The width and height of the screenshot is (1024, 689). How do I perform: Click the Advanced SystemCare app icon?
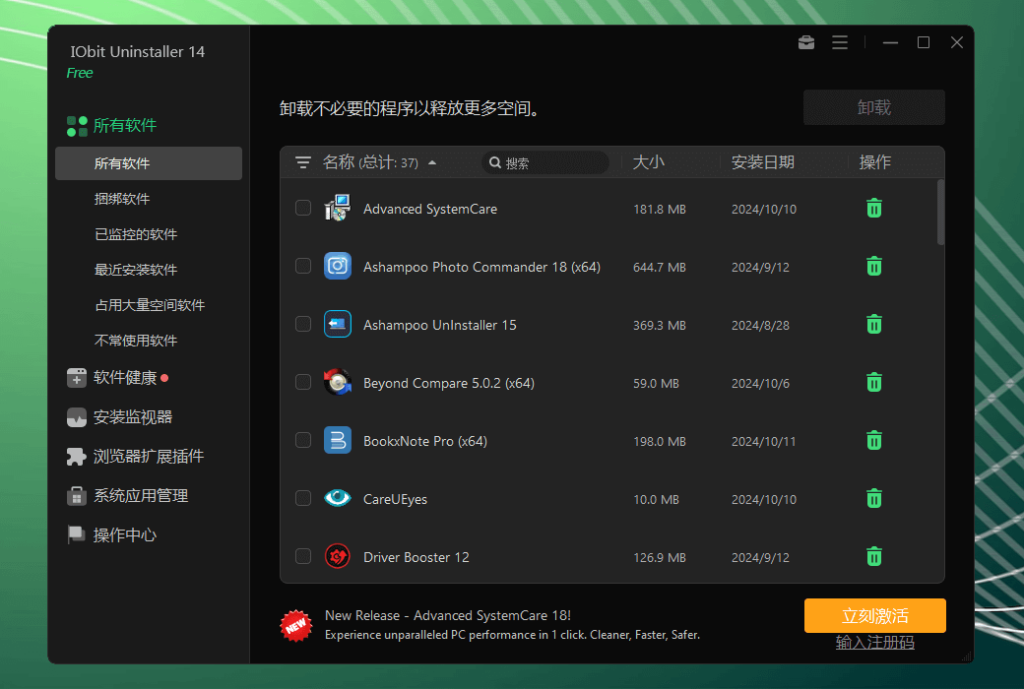pos(338,208)
